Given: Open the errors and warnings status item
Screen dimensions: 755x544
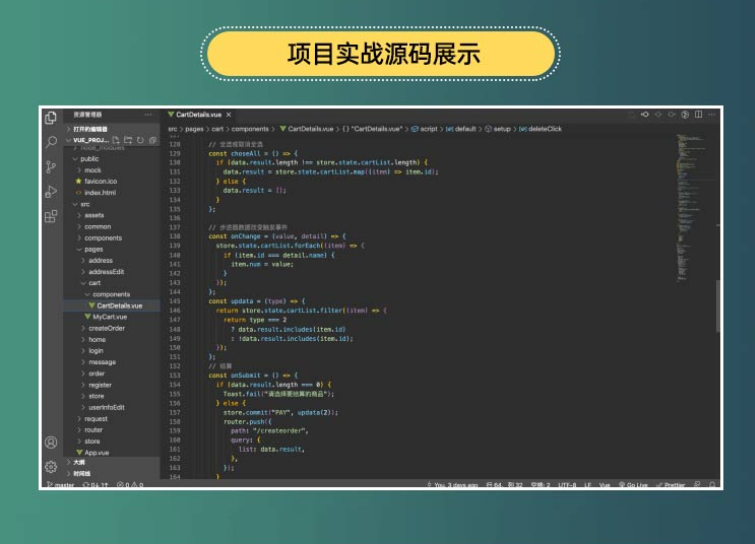Looking at the screenshot, I should pos(130,485).
